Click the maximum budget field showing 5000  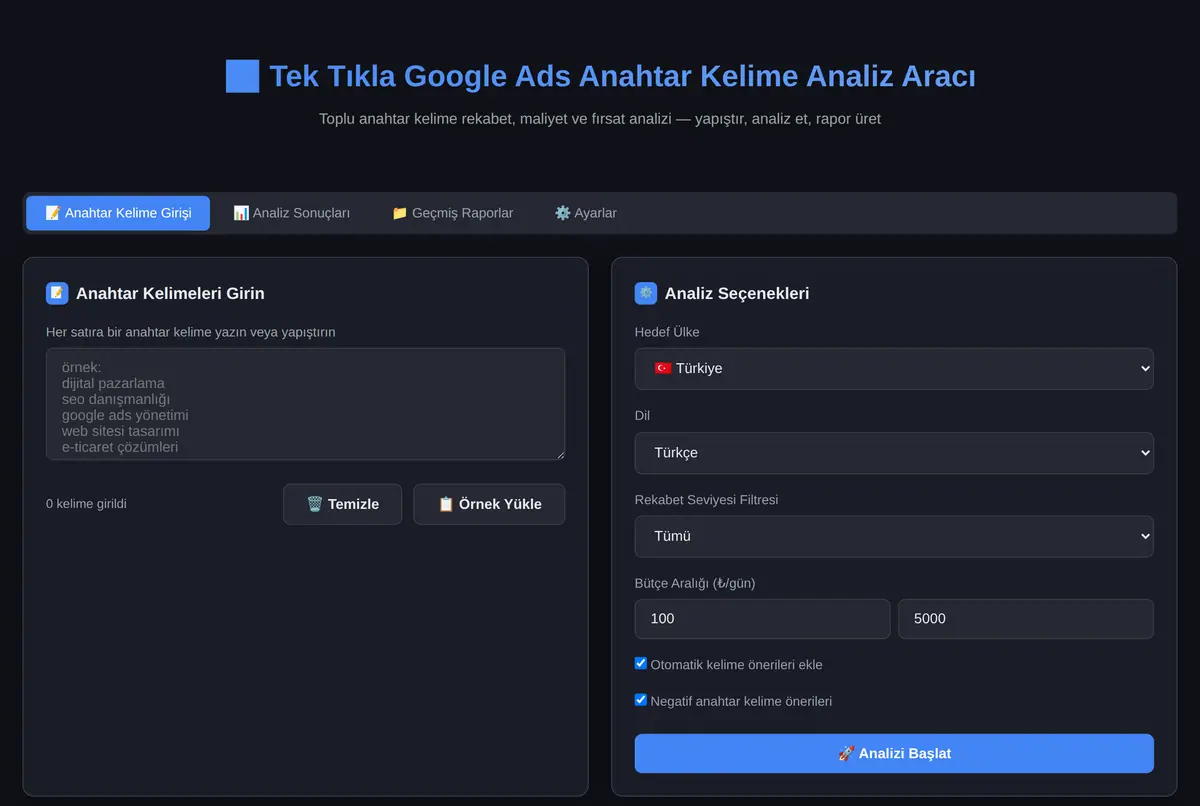coord(1026,619)
